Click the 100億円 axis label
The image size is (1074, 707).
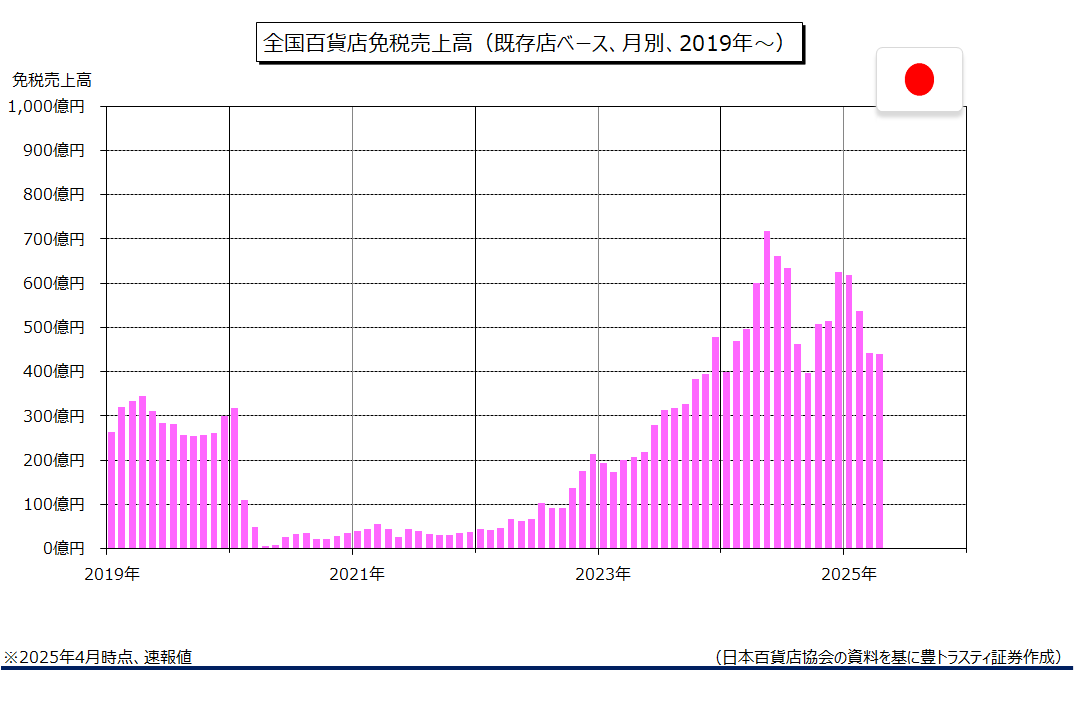click(53, 504)
